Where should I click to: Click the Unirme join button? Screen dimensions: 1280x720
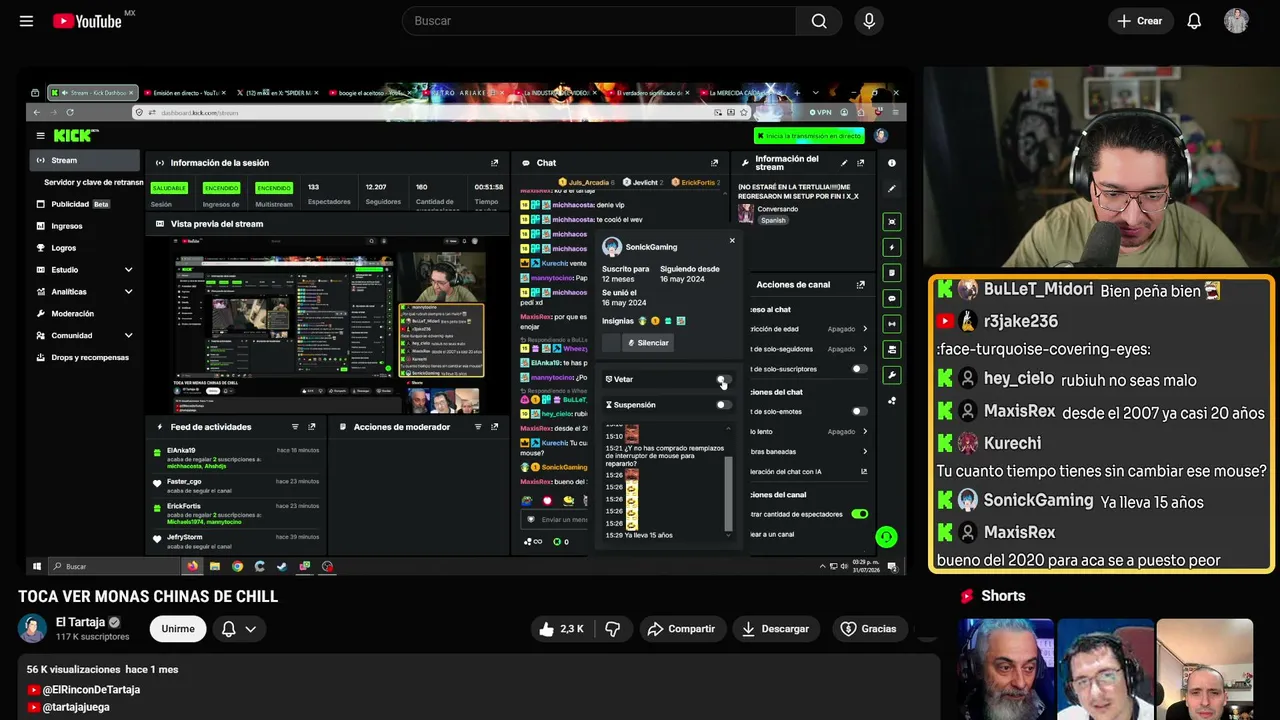(178, 629)
